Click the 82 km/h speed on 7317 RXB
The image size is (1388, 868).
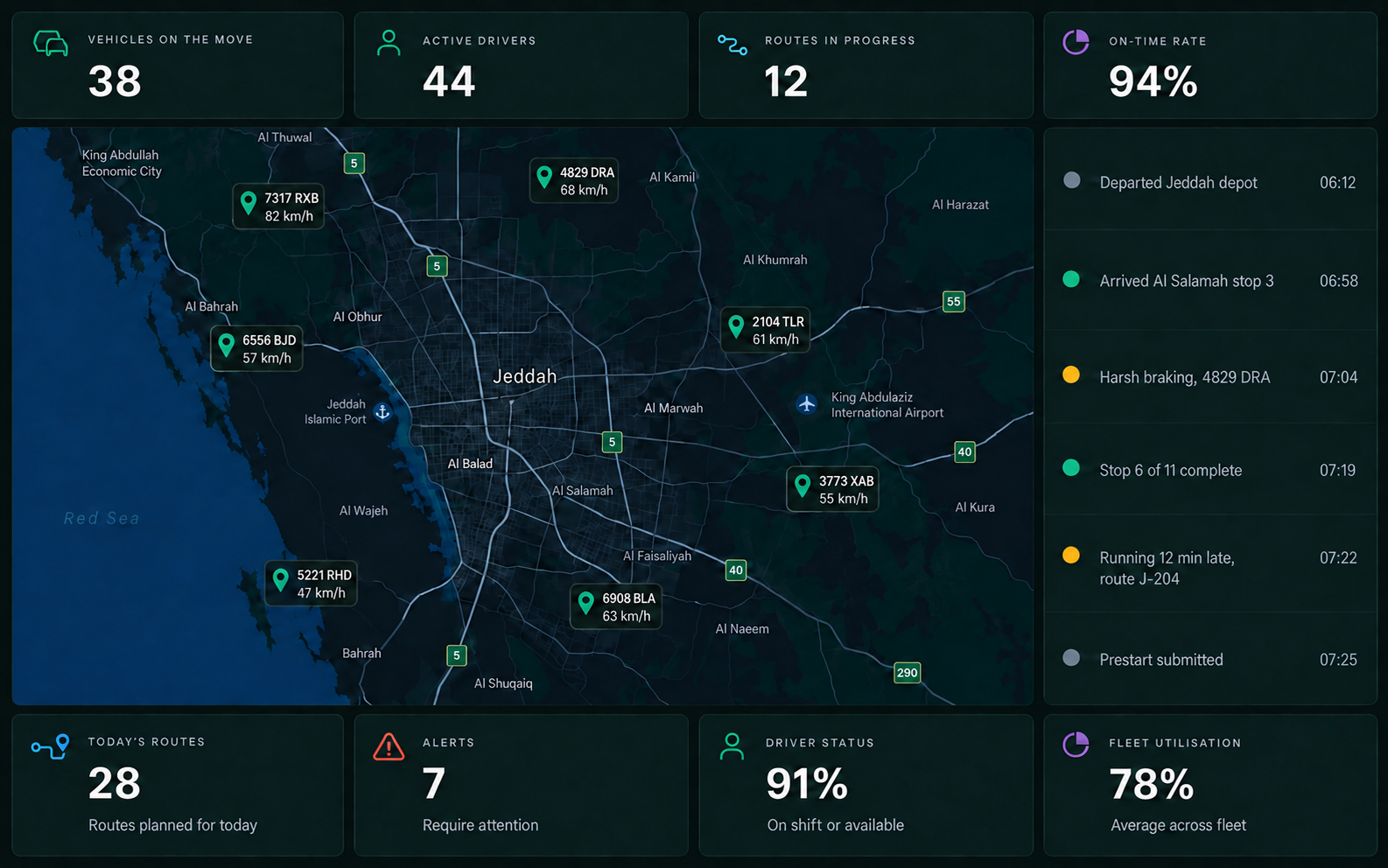coord(289,216)
